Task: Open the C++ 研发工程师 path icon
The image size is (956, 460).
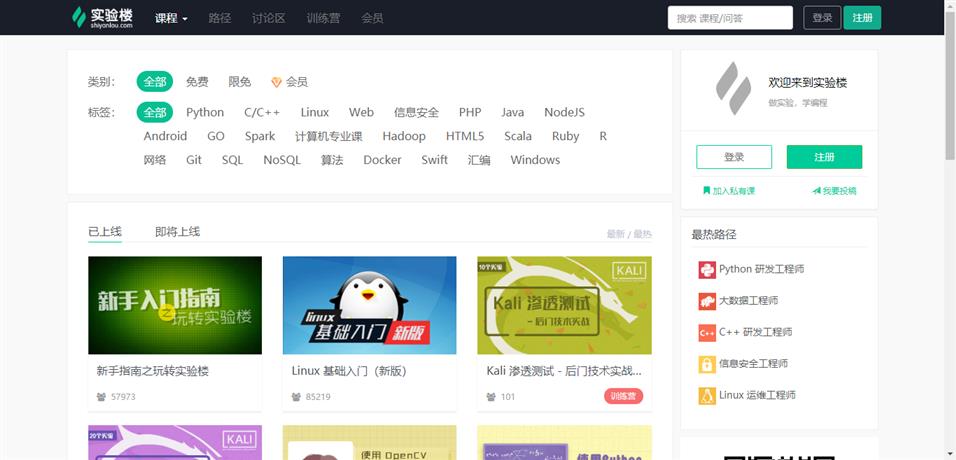Action: (x=707, y=333)
